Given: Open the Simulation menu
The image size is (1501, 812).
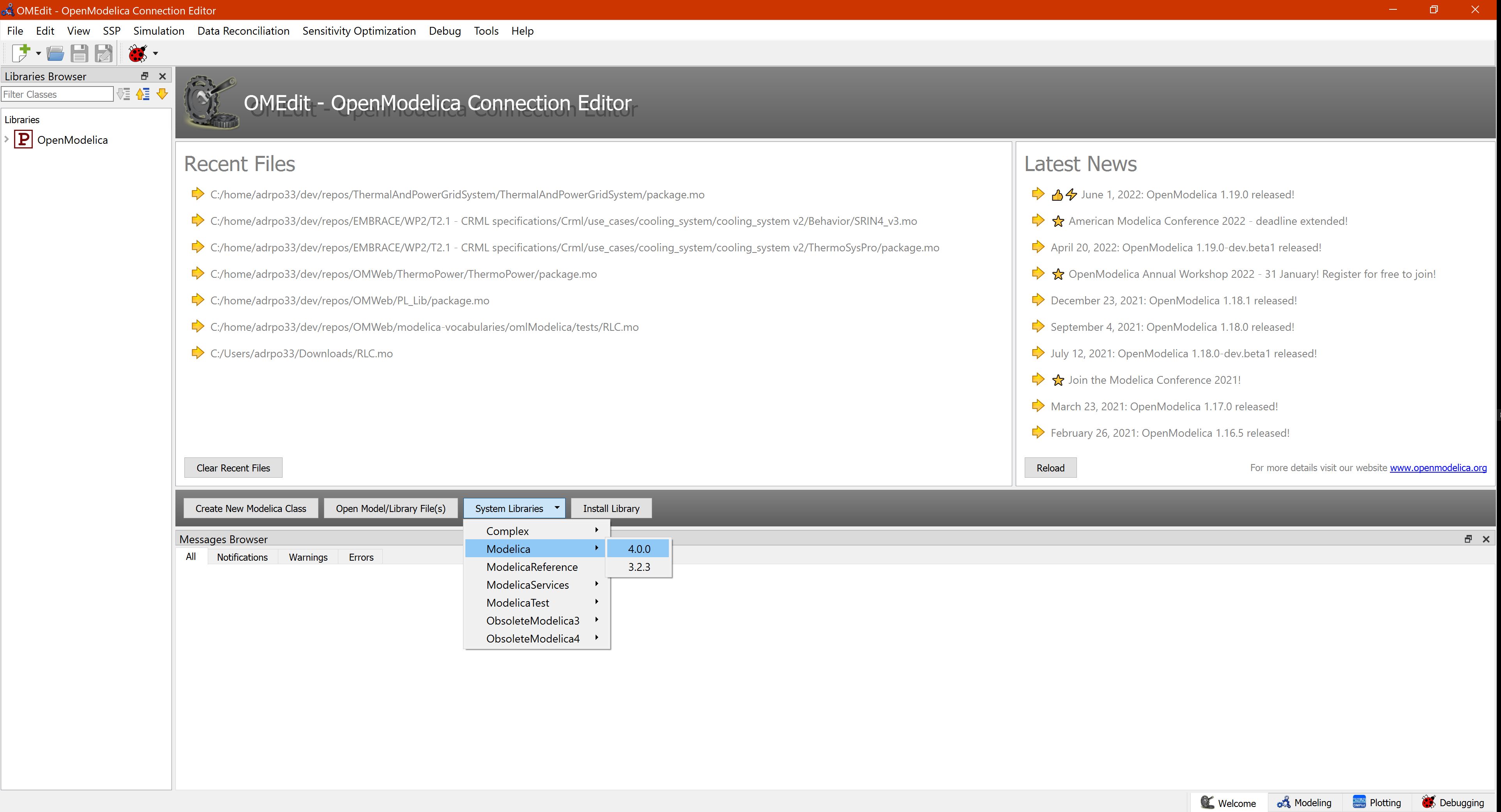Looking at the screenshot, I should (159, 31).
